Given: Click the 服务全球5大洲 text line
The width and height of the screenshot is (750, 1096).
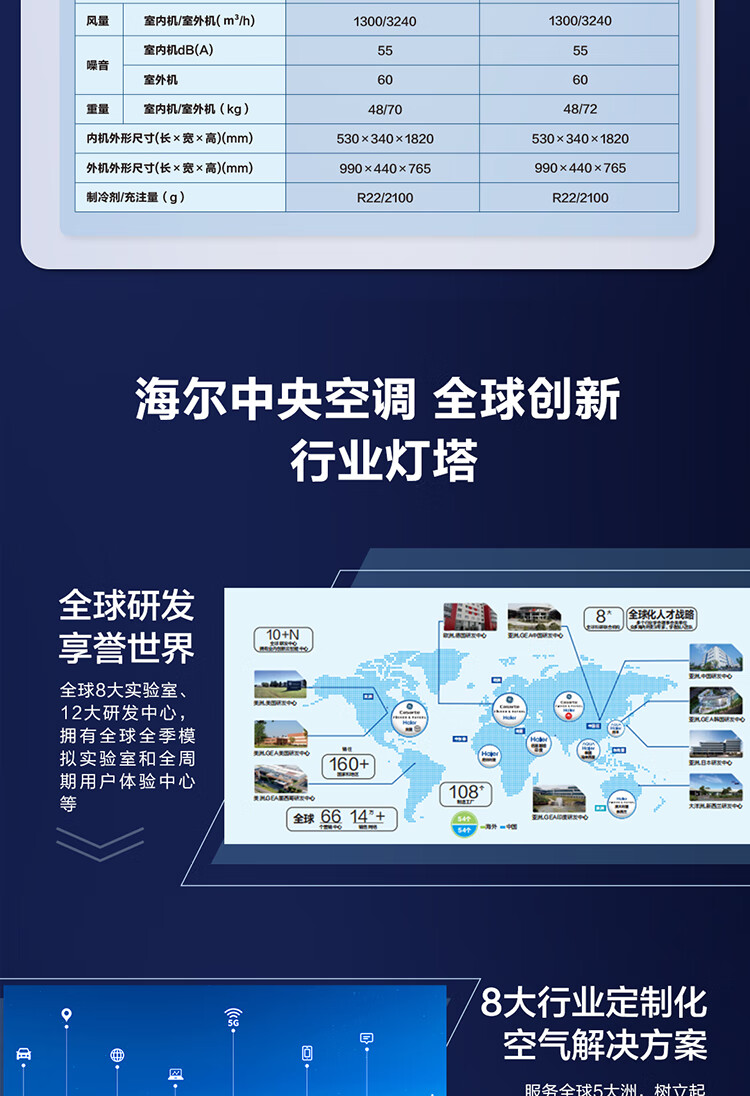Looking at the screenshot, I should click(614, 1089).
